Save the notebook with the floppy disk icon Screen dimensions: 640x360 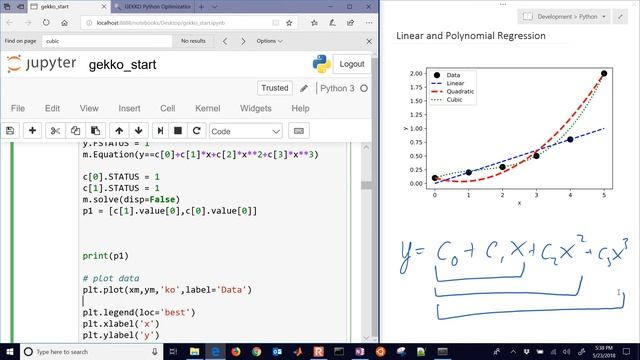[x=10, y=131]
